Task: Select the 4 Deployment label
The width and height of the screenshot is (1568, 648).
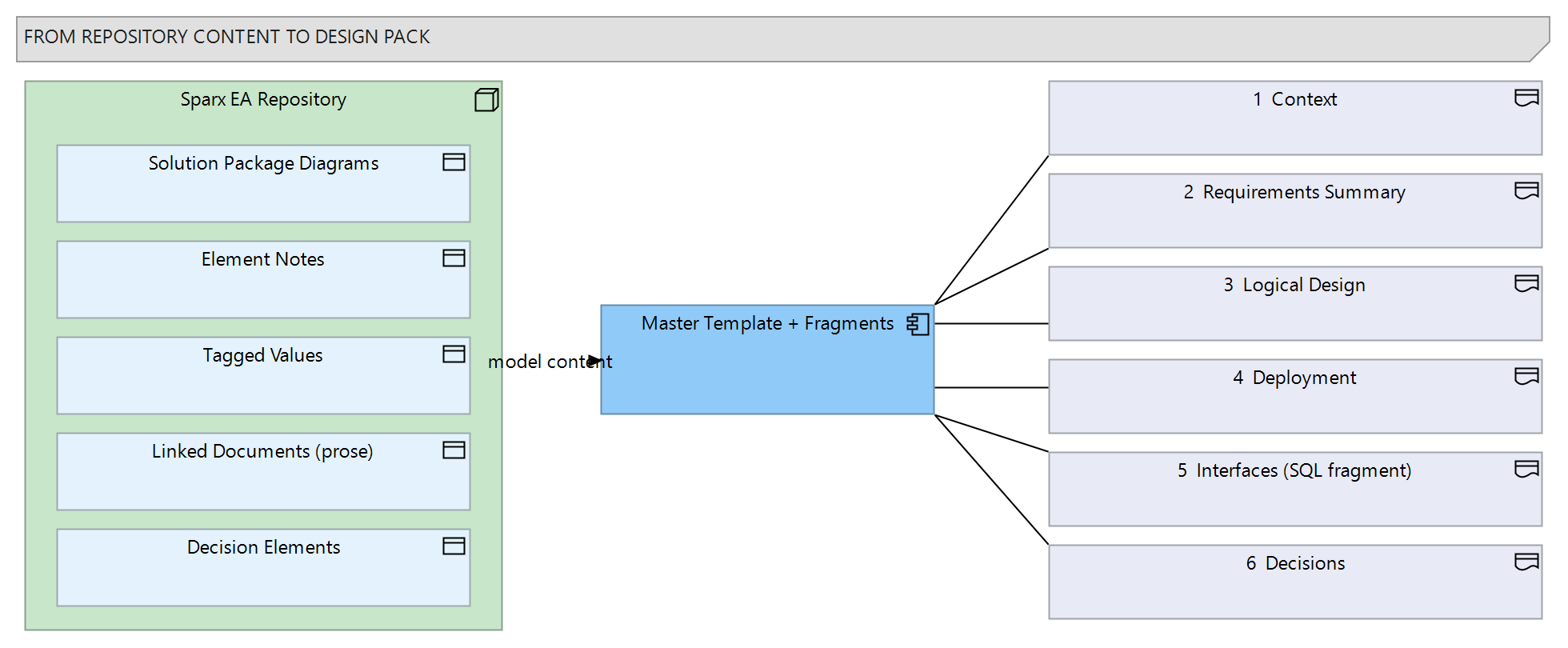Action: (x=1294, y=378)
